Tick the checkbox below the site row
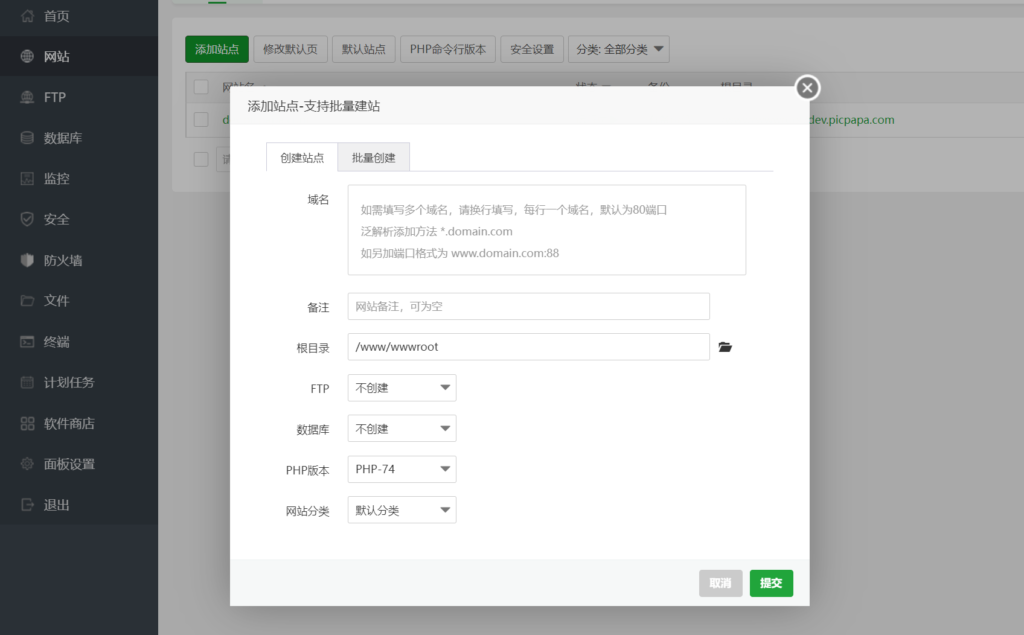Screen dimensions: 1024x635 click(201, 159)
